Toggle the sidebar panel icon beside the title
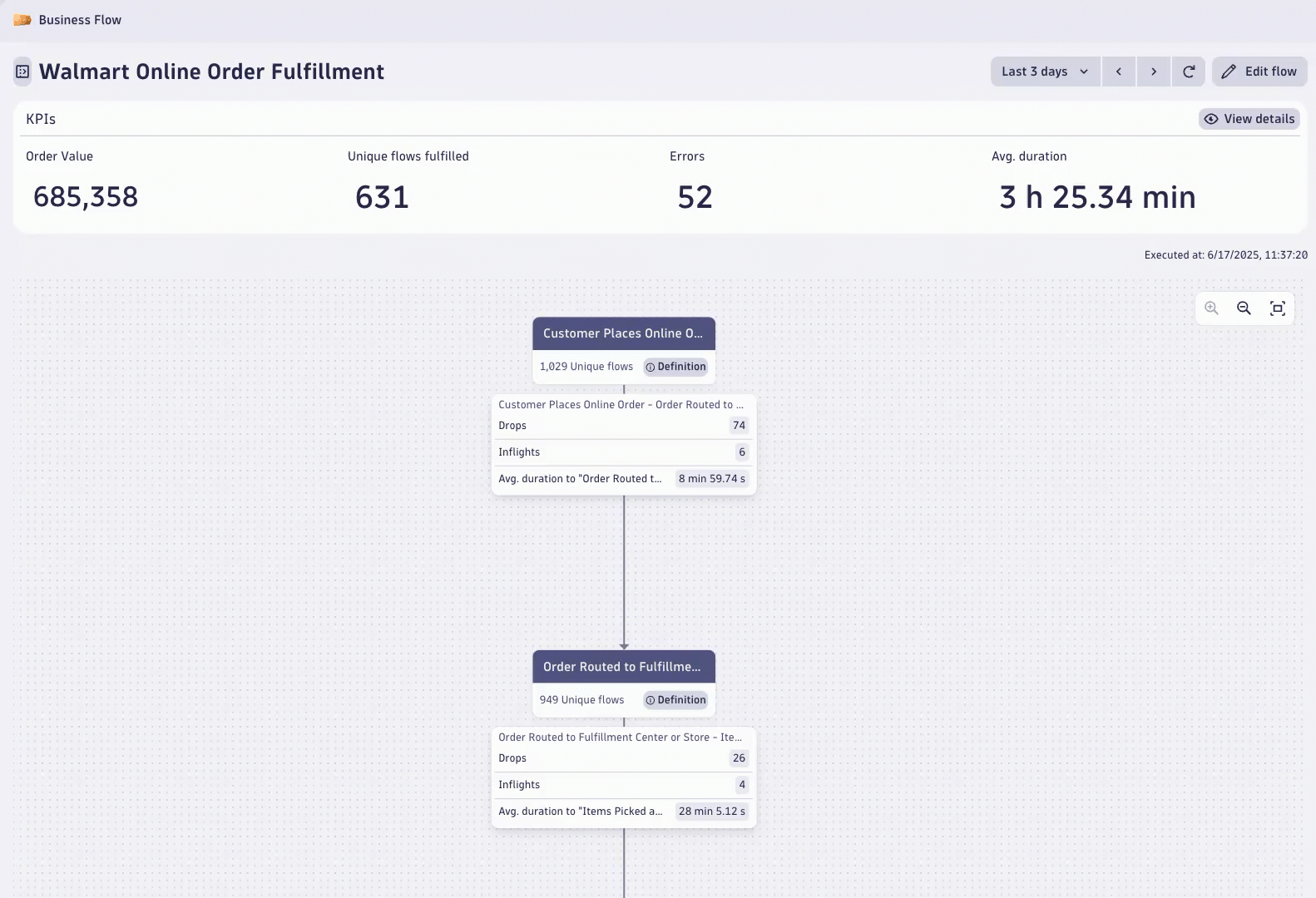The image size is (1316, 898). (22, 72)
